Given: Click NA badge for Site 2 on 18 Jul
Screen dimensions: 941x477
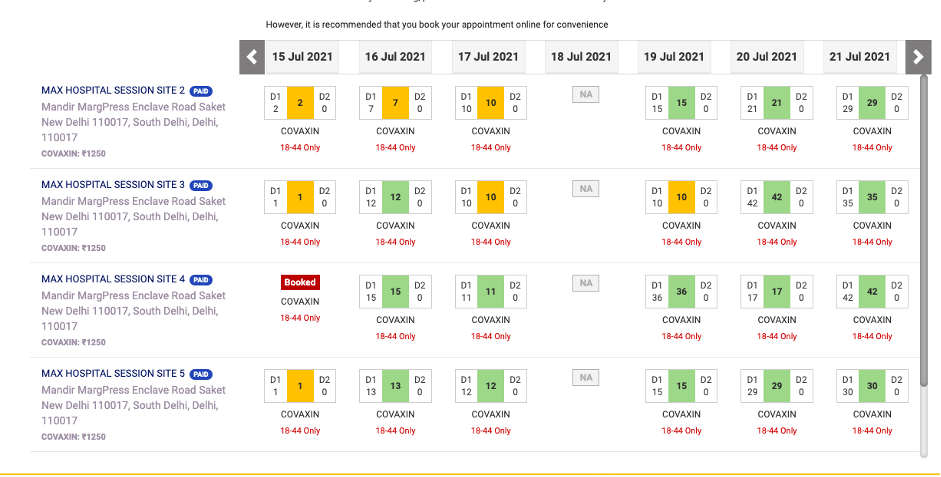Looking at the screenshot, I should 586,95.
